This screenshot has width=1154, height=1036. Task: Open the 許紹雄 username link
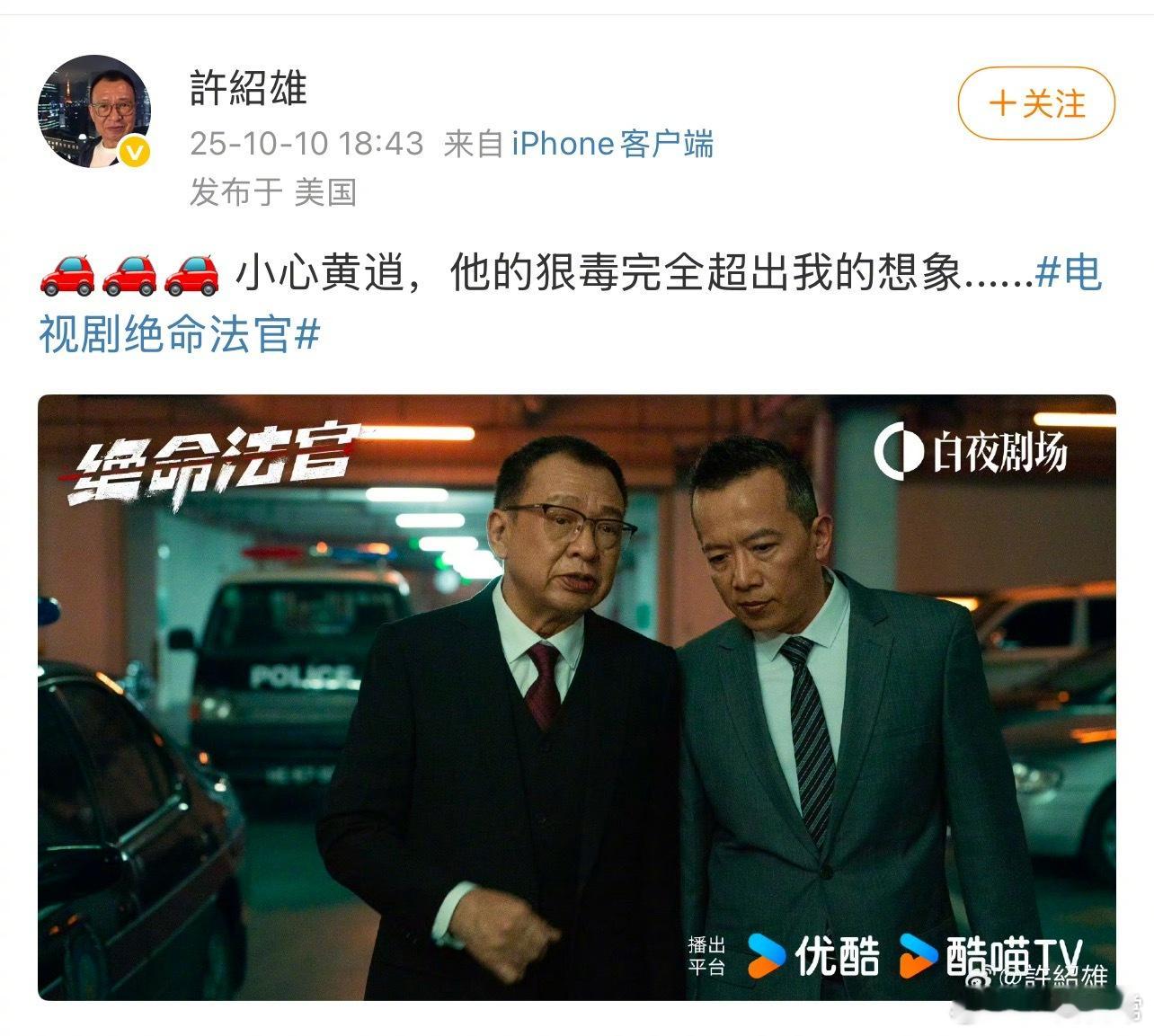[x=249, y=89]
